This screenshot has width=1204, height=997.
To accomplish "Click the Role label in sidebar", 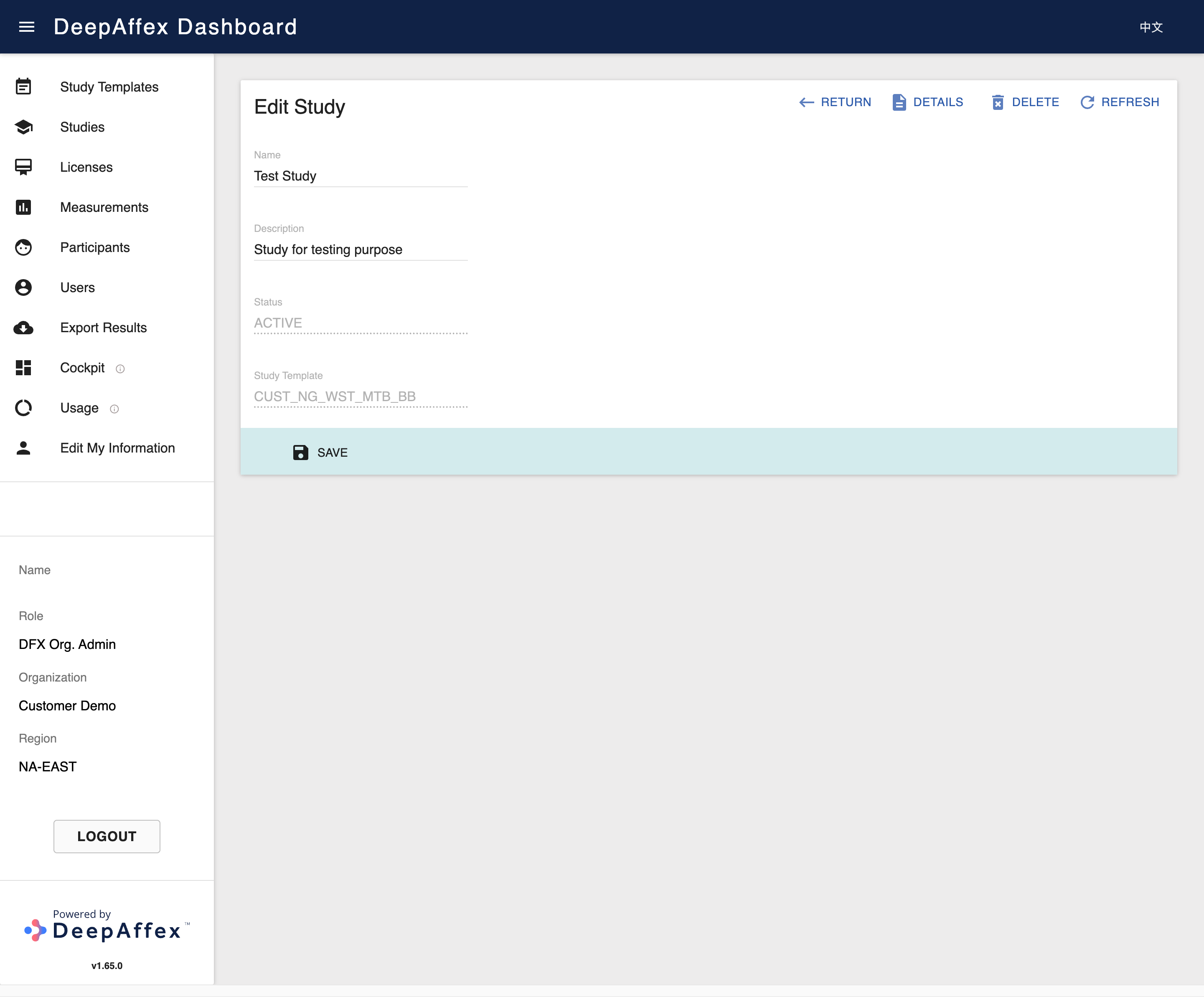I will [x=30, y=616].
